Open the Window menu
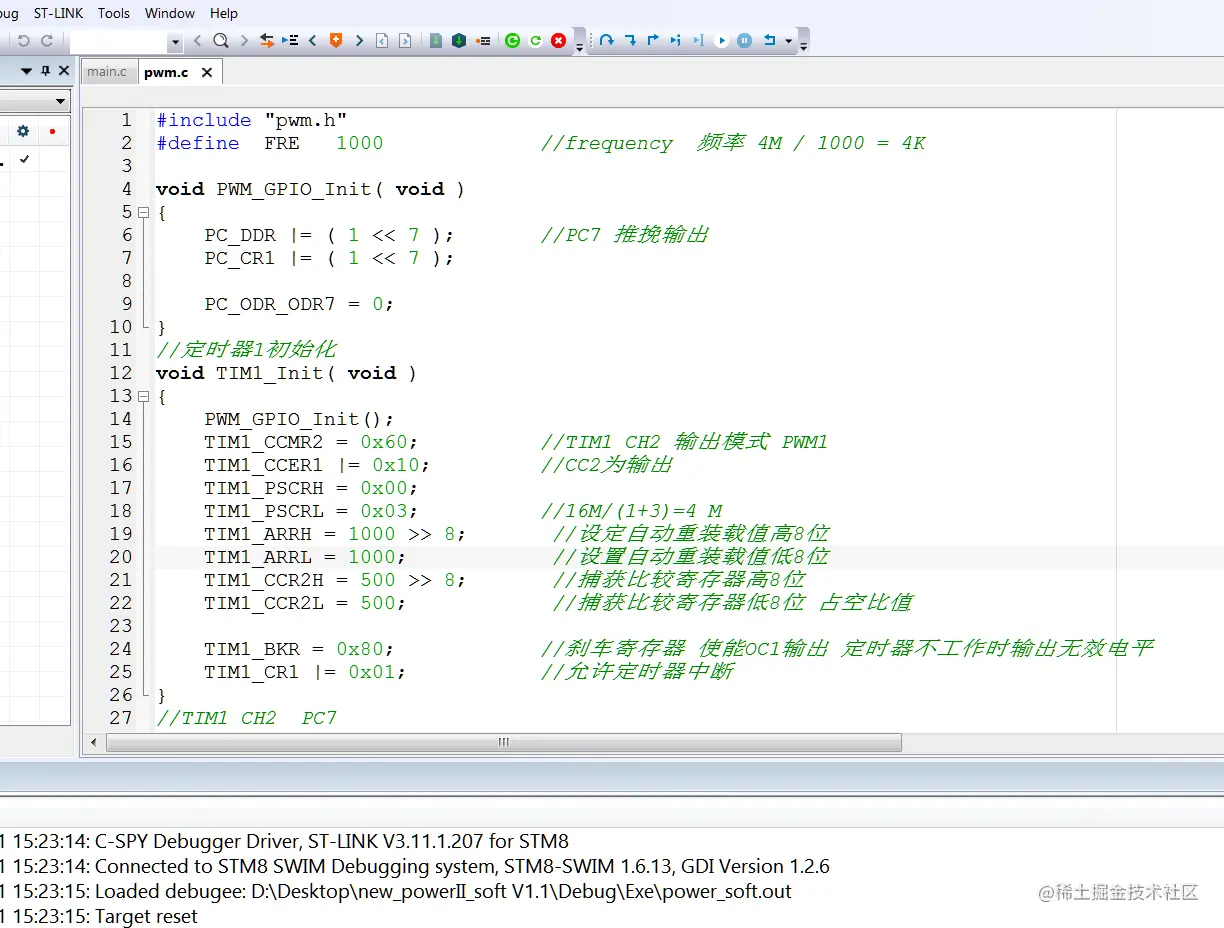This screenshot has width=1224, height=928. pos(170,13)
